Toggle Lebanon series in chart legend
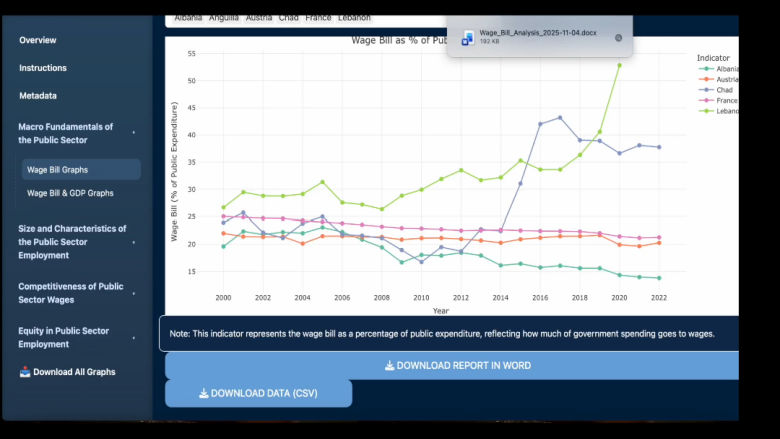The width and height of the screenshot is (780, 439). coord(718,111)
